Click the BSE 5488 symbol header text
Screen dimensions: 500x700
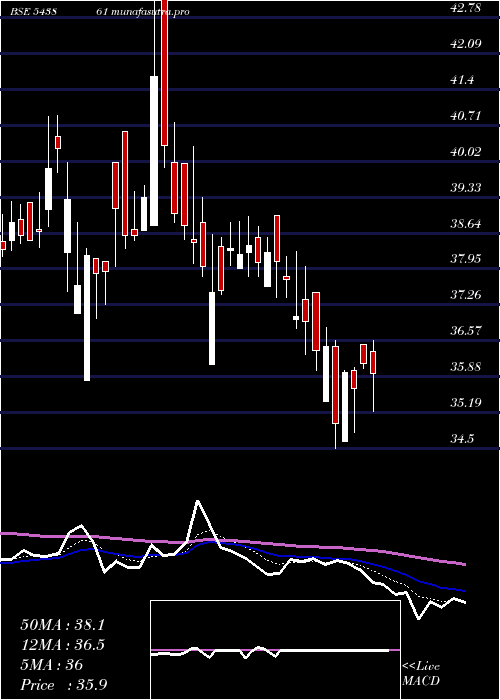click(33, 12)
